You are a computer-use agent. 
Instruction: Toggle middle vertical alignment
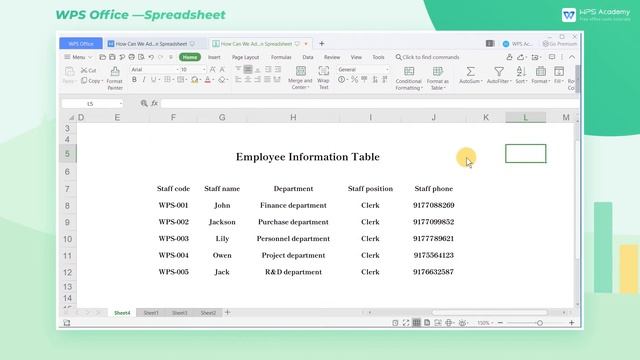click(248, 69)
